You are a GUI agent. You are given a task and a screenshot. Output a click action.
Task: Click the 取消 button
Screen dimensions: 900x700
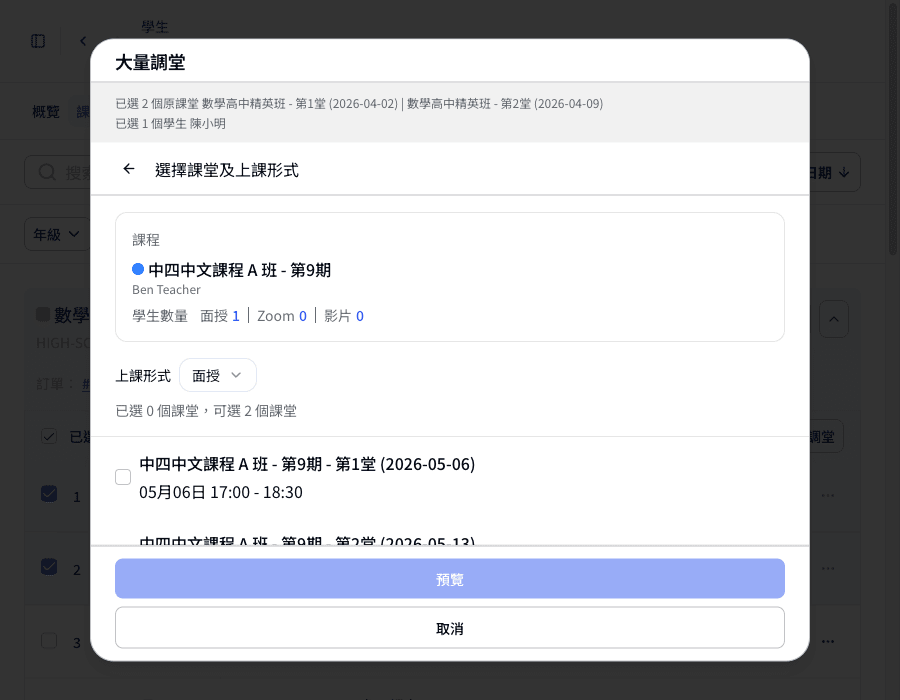[449, 628]
